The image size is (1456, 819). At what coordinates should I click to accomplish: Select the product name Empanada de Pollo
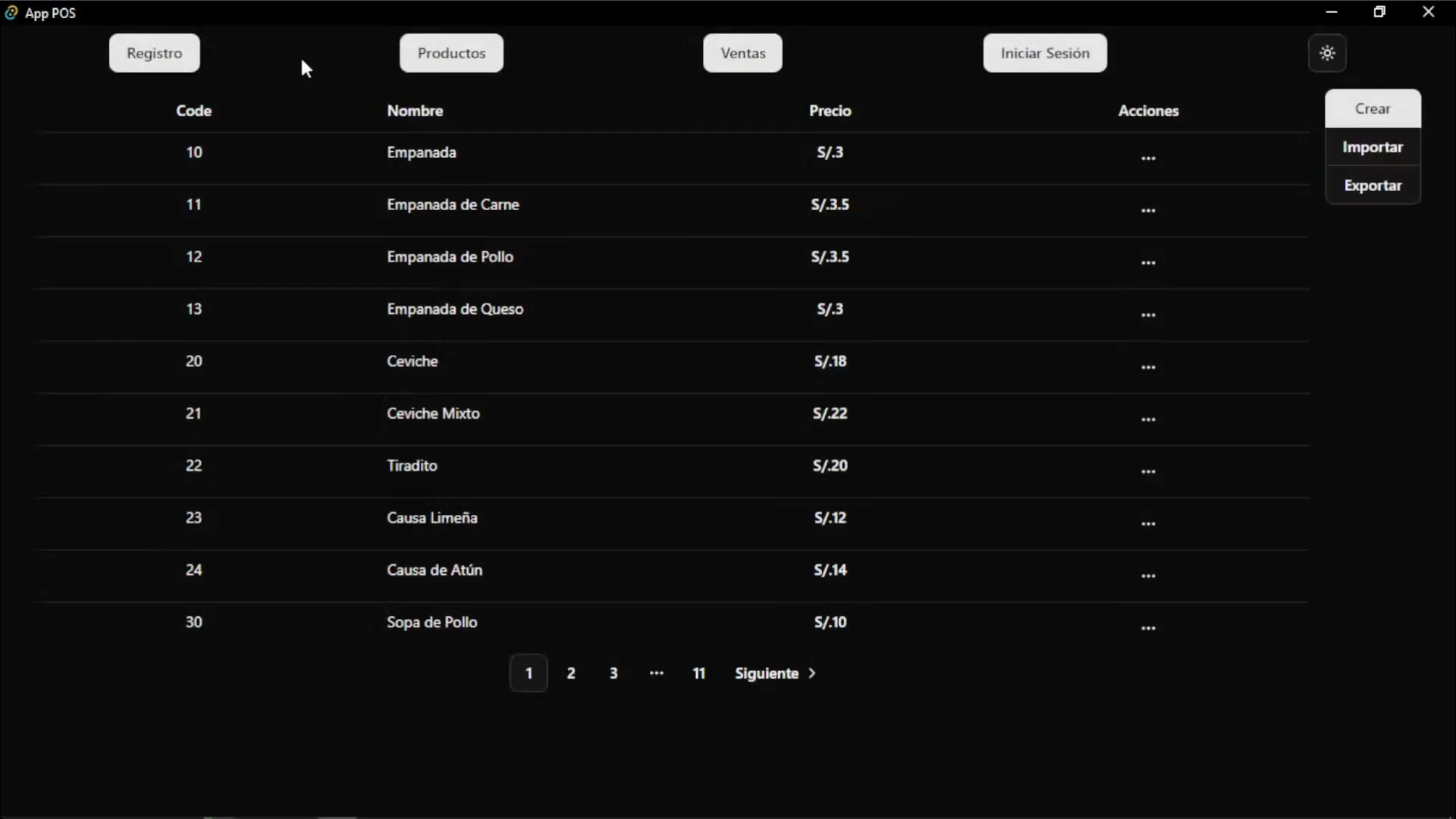click(450, 257)
